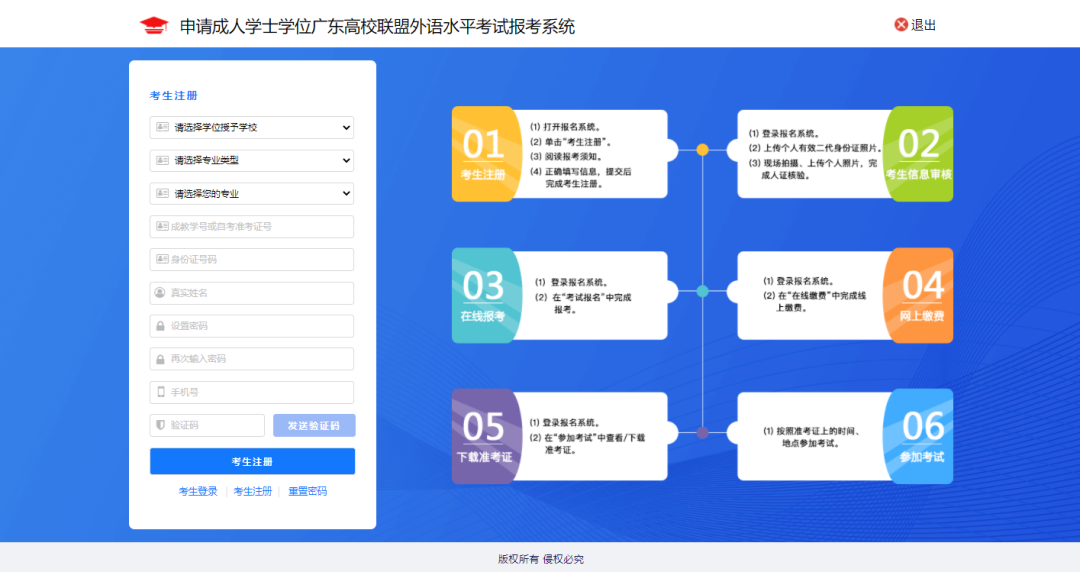This screenshot has height=572, width=1080.
Task: Click the 设置密码 password field
Action: pyautogui.click(x=252, y=326)
